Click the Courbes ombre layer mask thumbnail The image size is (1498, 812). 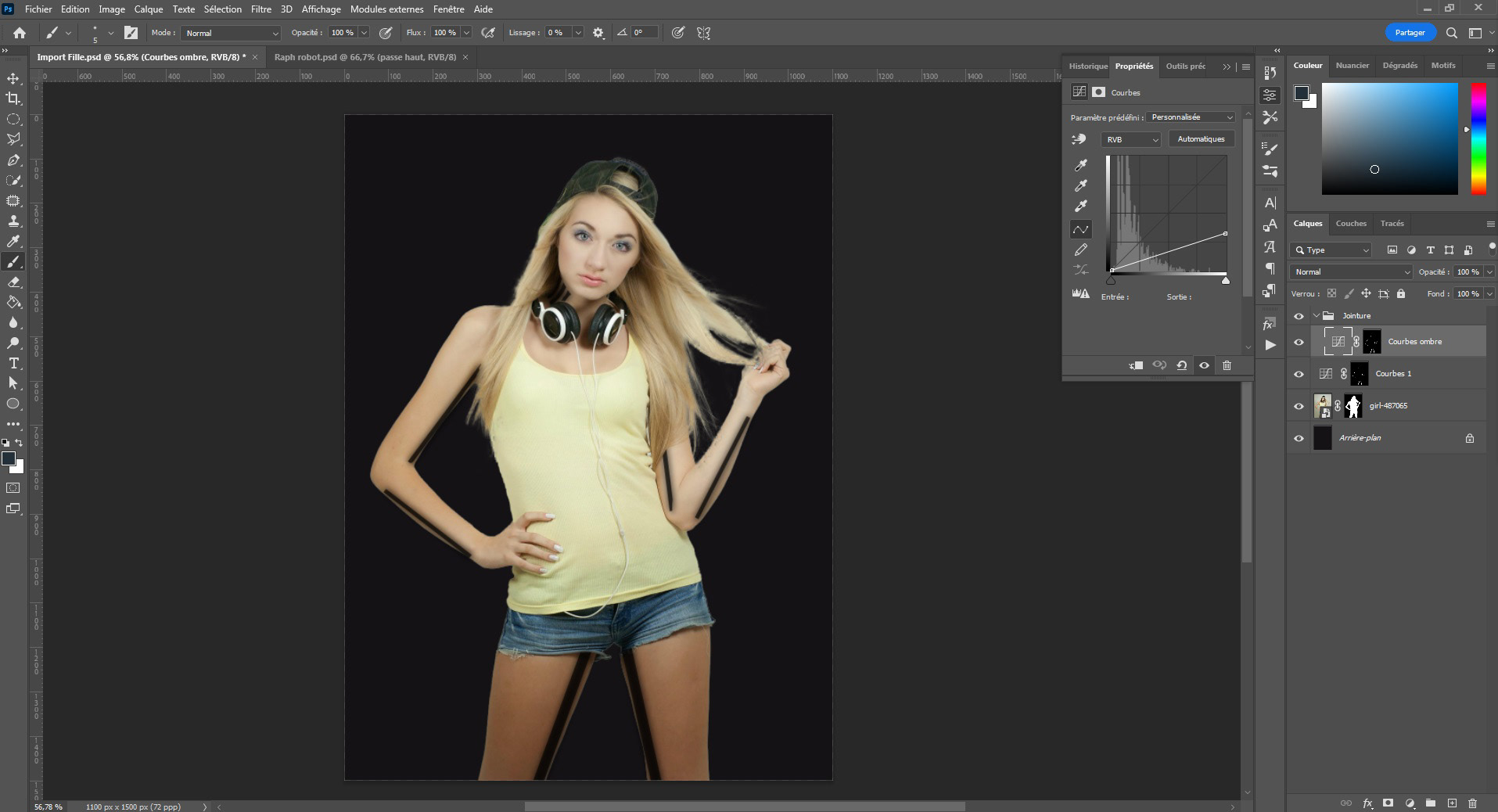pyautogui.click(x=1371, y=342)
